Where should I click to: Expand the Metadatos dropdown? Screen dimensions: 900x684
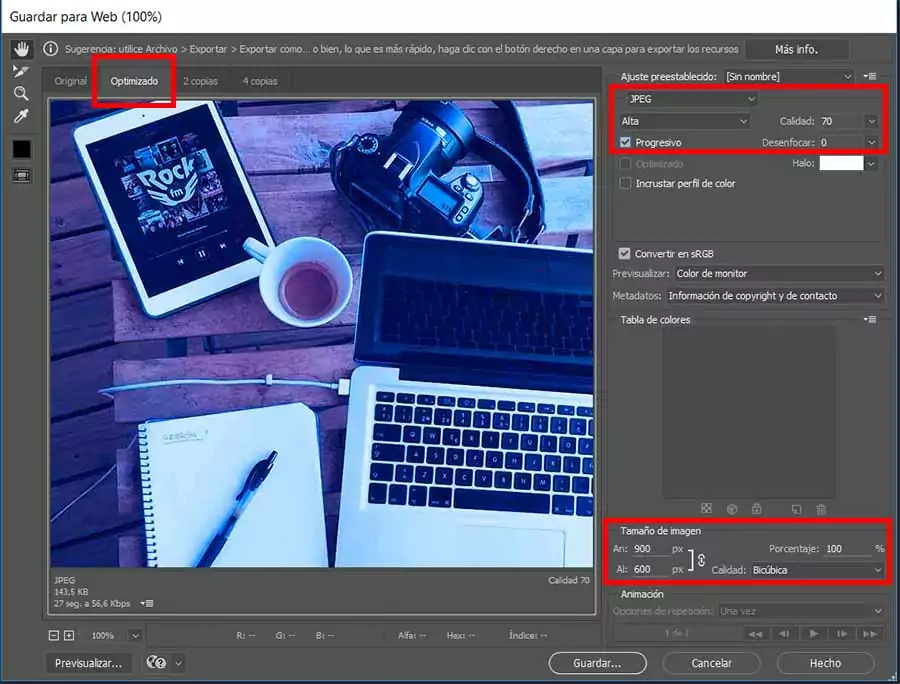pos(775,296)
